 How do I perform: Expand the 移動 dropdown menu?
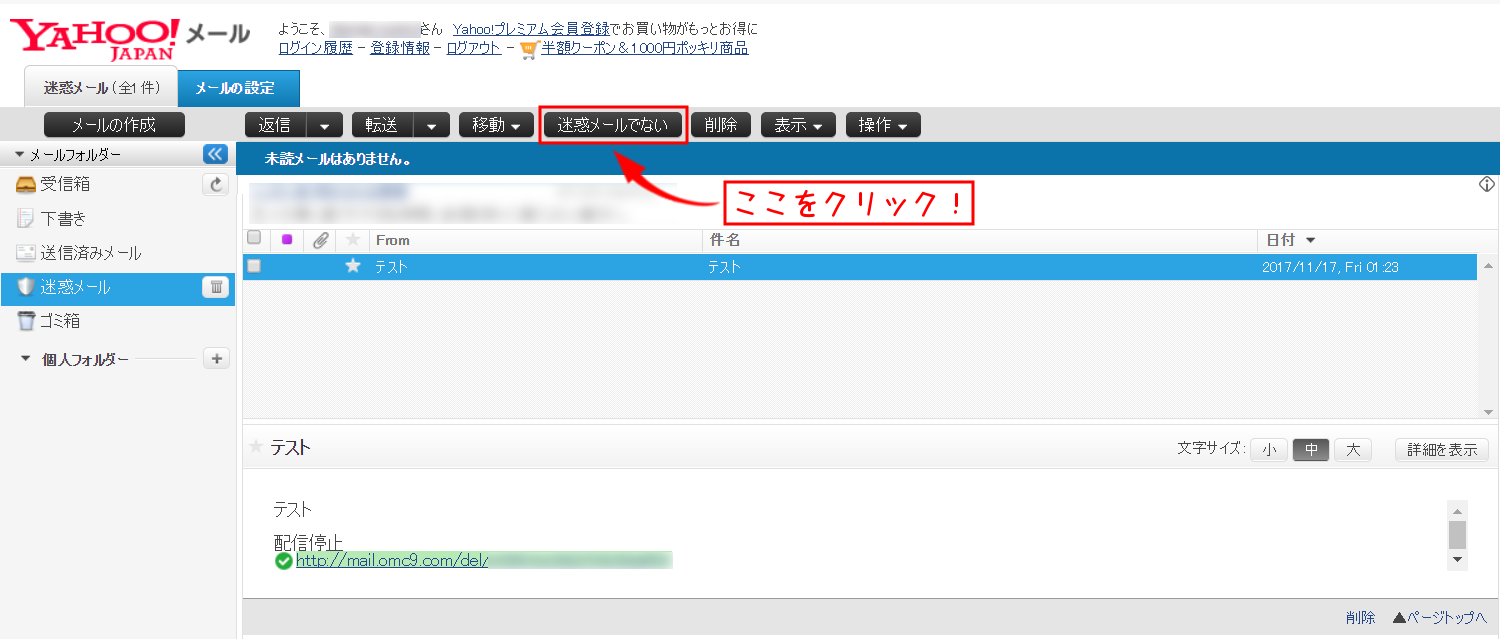click(496, 125)
